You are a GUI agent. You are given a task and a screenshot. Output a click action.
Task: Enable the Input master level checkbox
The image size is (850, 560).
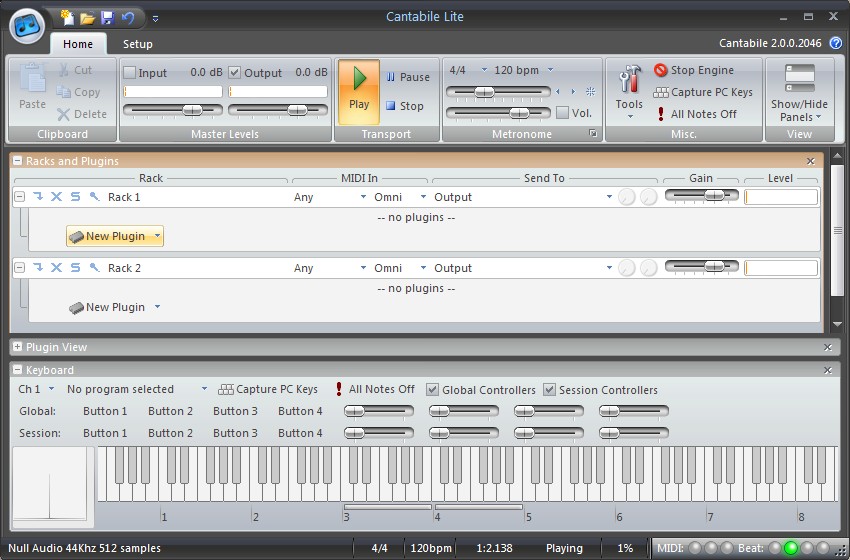[x=130, y=72]
